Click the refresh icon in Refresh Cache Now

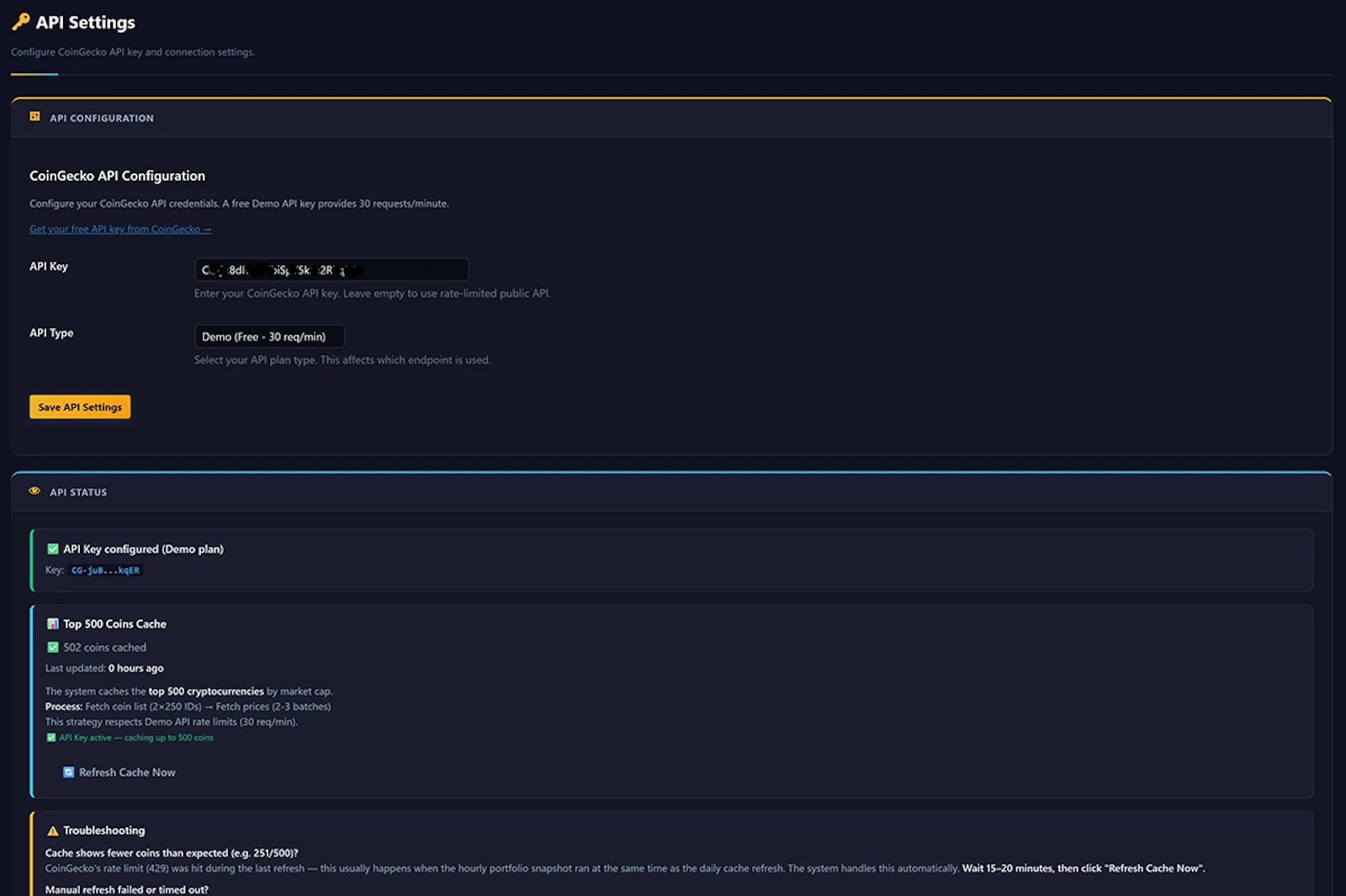click(x=69, y=772)
